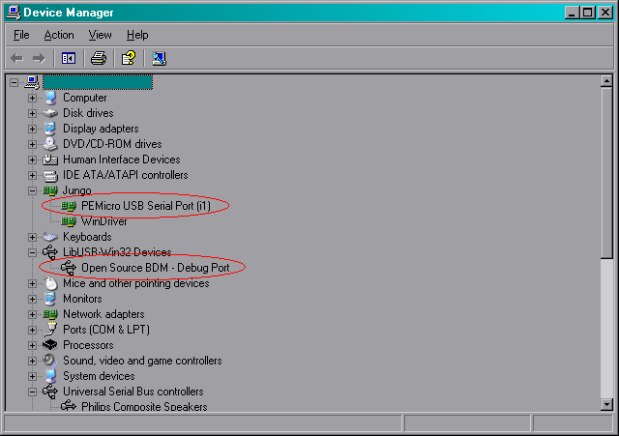
Task: Select the Philips Composite Speakers entry
Action: (144, 406)
